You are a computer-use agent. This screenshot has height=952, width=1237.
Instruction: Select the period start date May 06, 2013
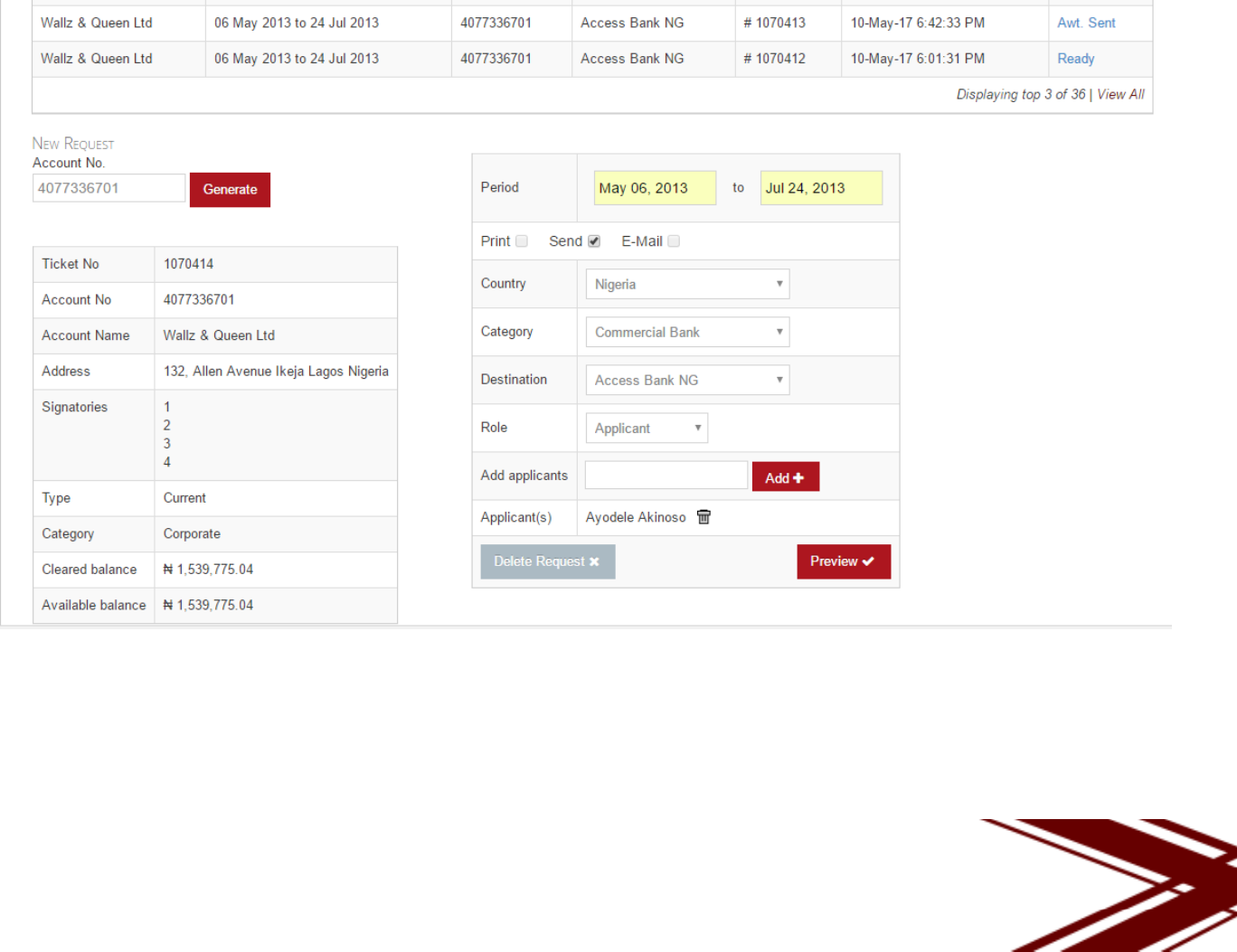click(655, 188)
